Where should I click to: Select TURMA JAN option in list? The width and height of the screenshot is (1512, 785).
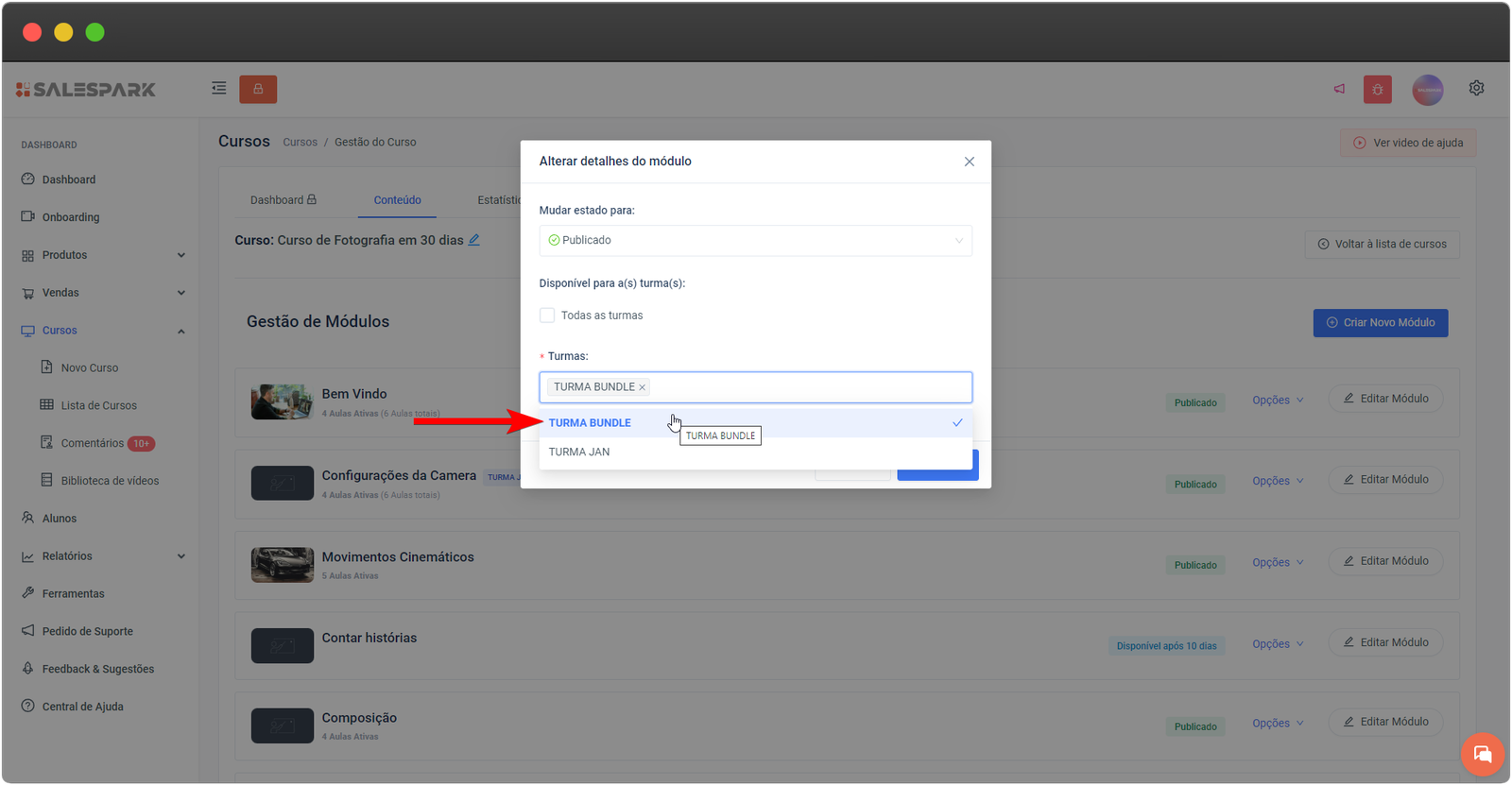coord(579,452)
